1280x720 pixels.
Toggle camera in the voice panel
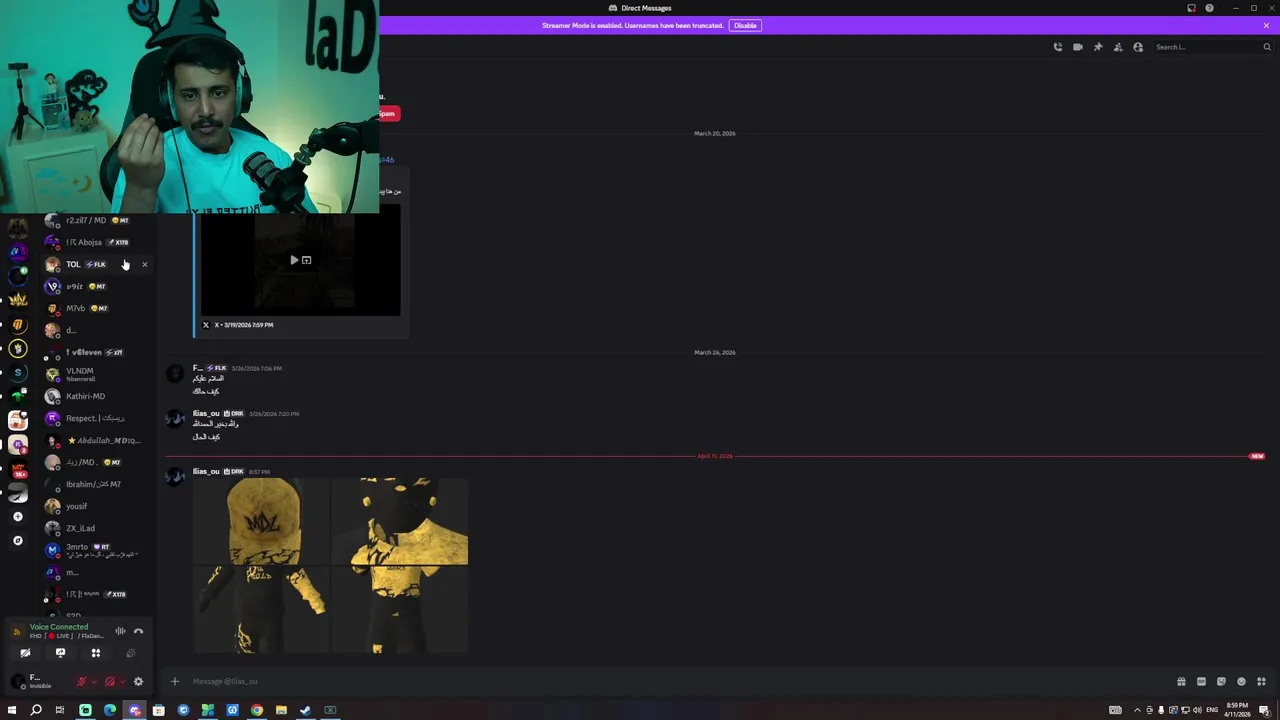[x=25, y=653]
